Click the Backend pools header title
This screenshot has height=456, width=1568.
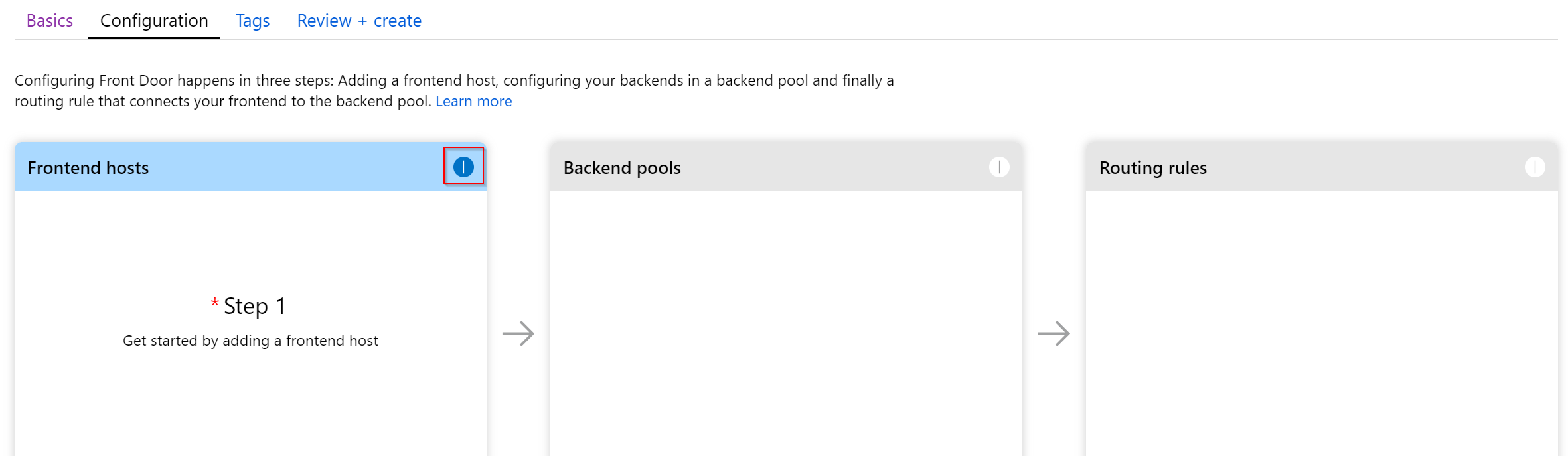pyautogui.click(x=622, y=167)
